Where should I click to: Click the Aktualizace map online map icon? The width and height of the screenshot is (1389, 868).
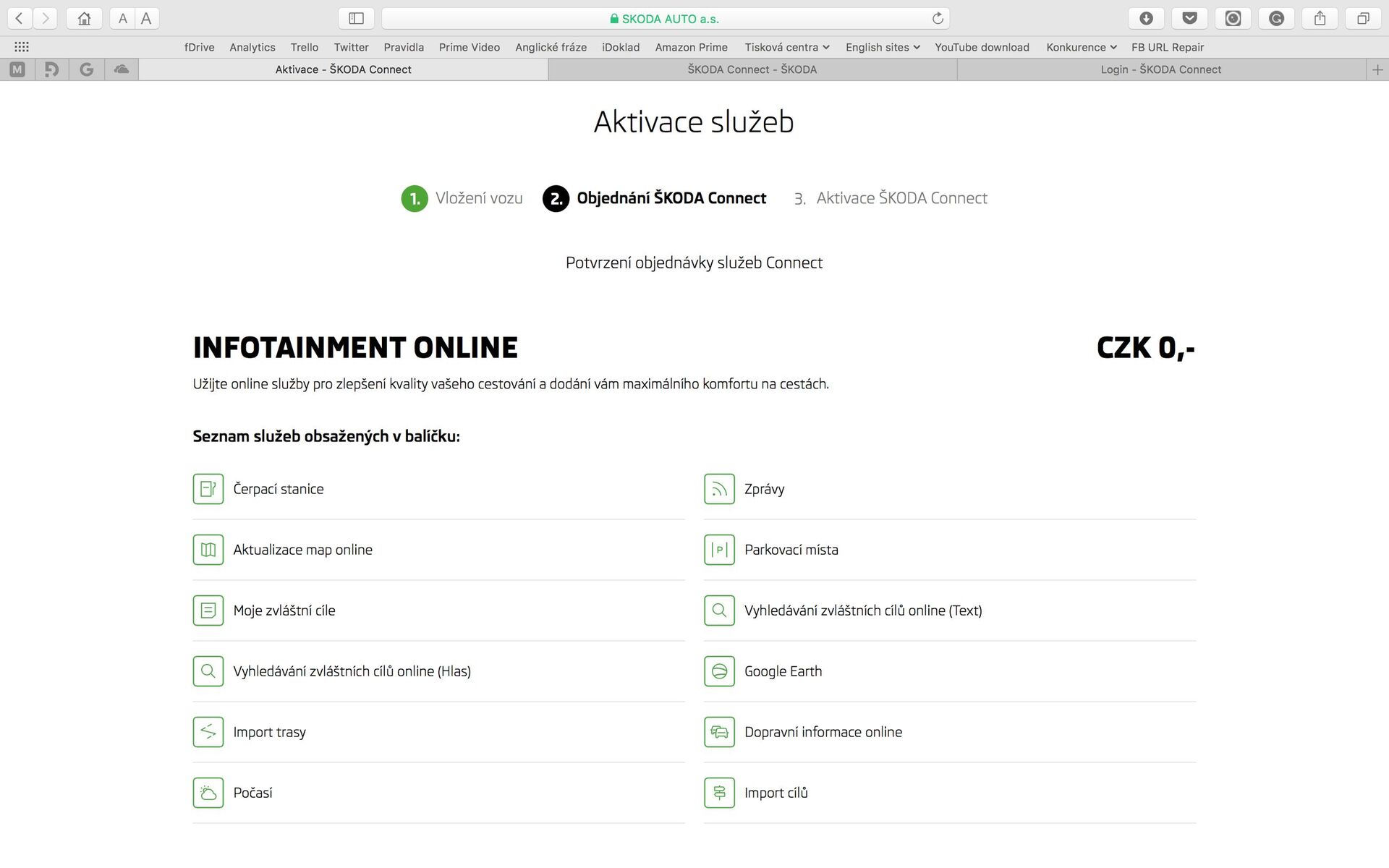tap(208, 550)
